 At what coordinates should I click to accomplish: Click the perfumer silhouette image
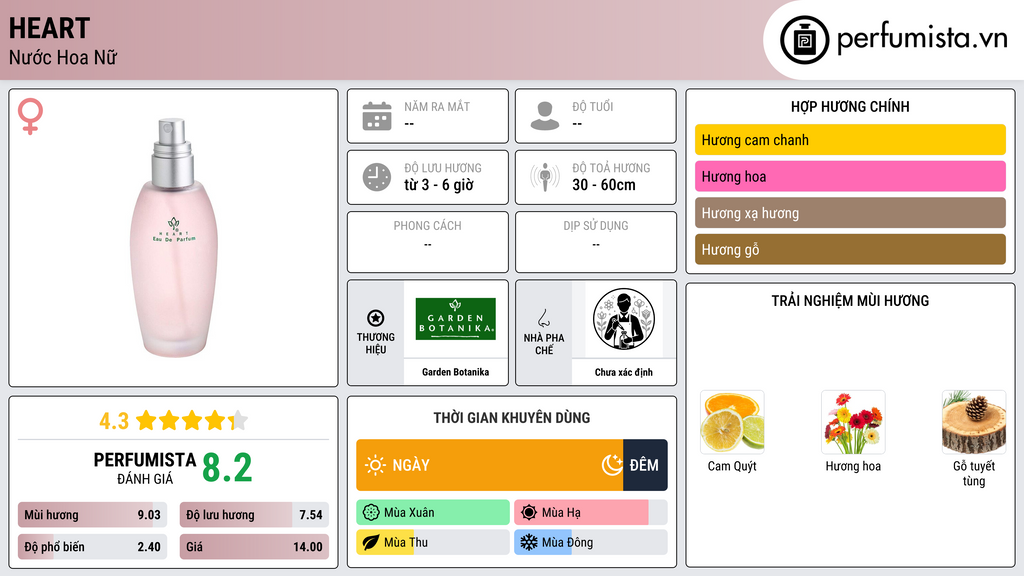(x=624, y=319)
